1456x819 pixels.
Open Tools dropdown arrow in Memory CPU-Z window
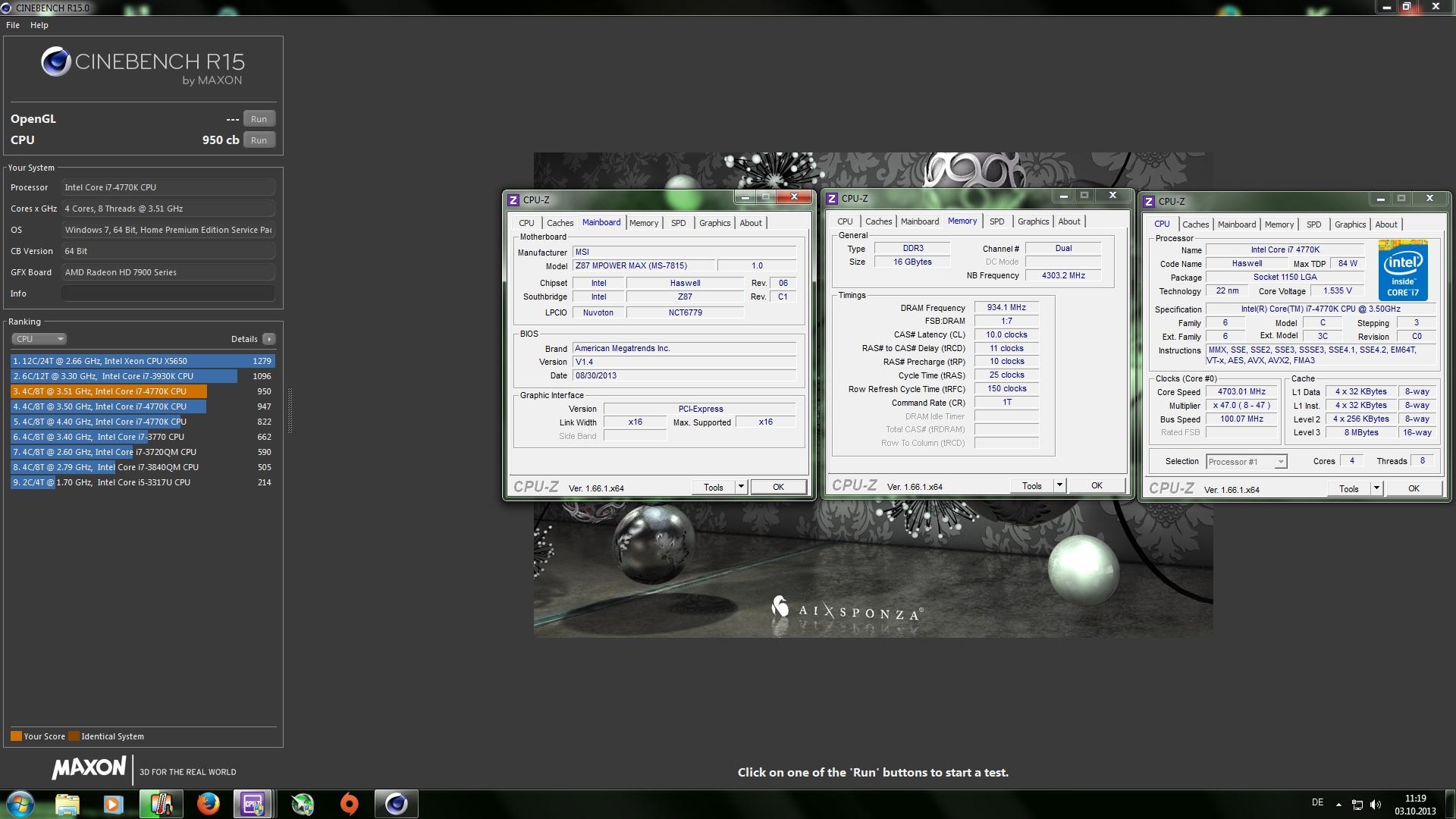point(1059,486)
